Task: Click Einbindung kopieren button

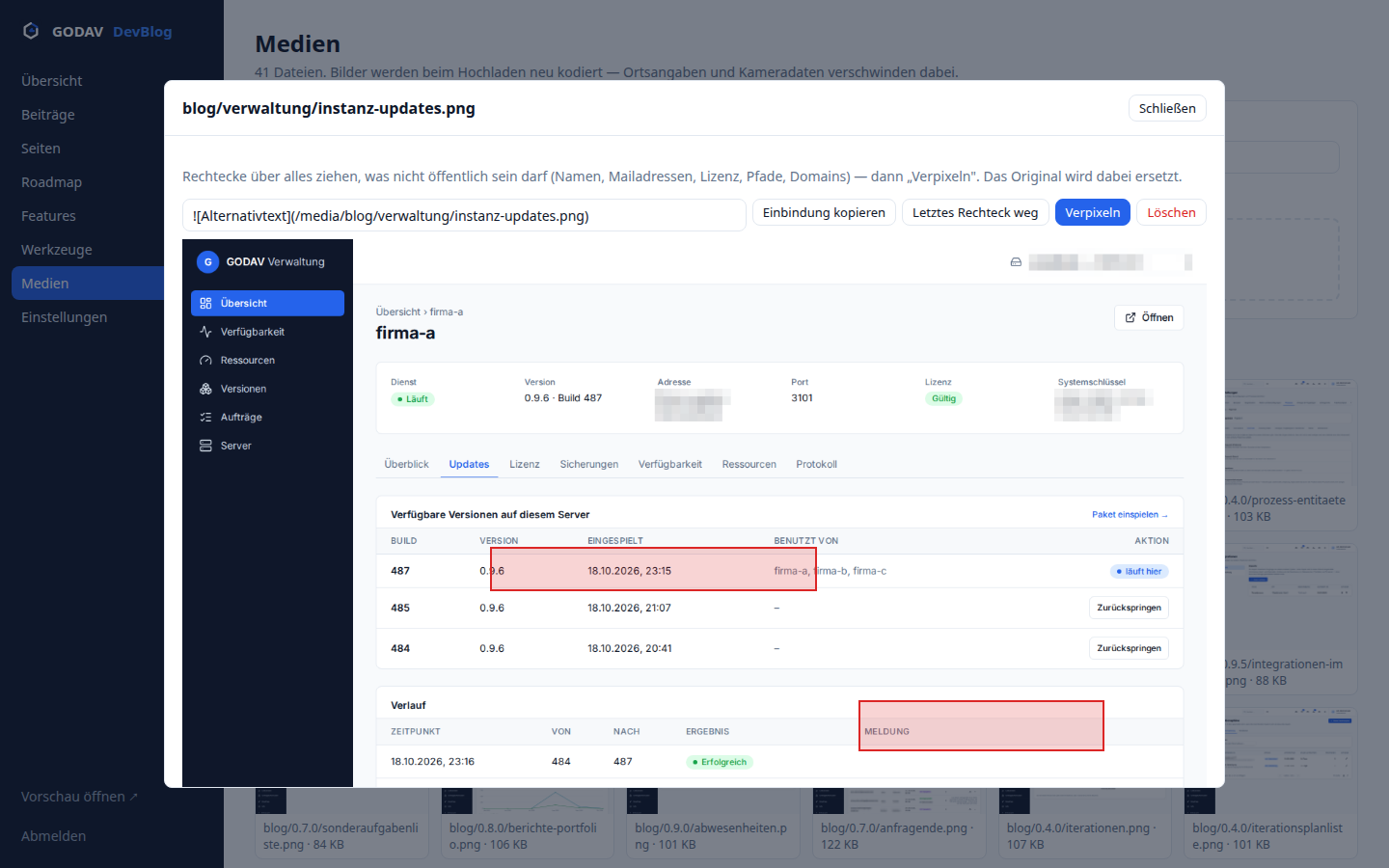Action: point(824,212)
